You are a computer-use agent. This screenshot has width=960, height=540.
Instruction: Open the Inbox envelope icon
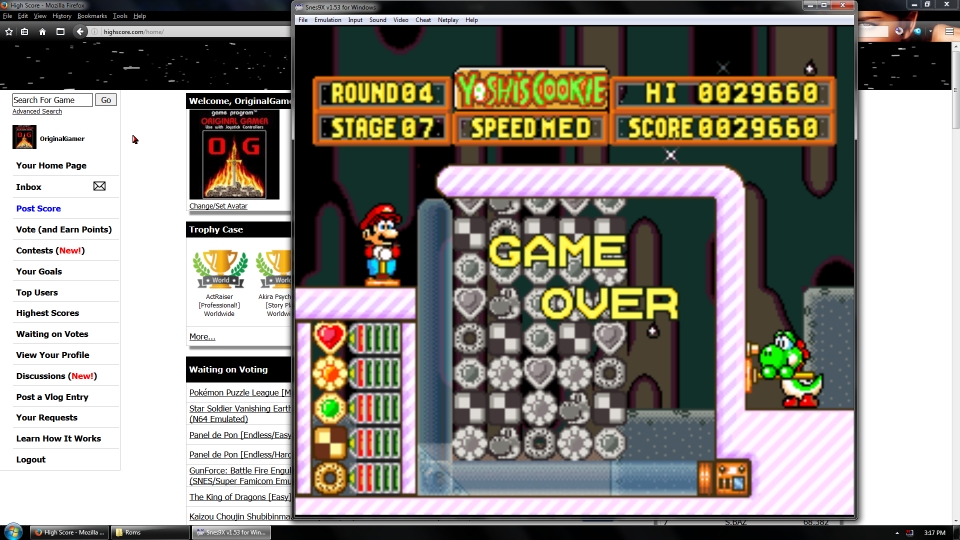click(x=99, y=186)
